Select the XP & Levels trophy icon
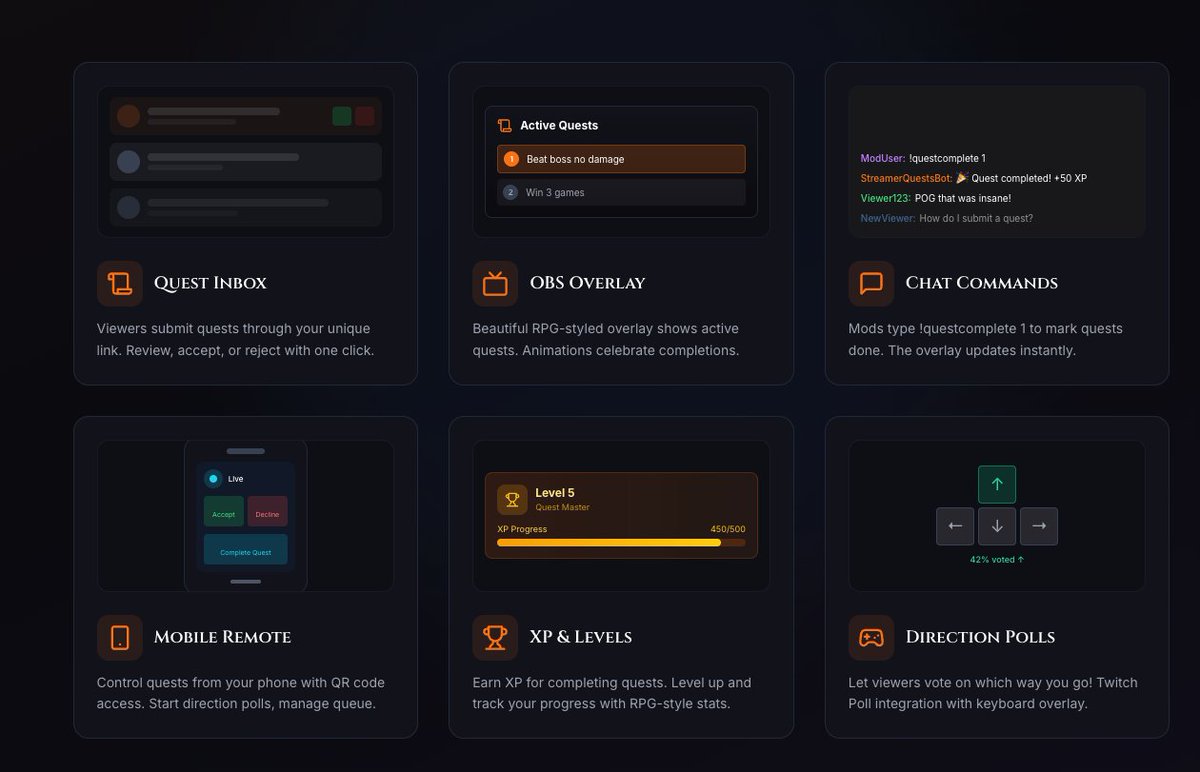This screenshot has height=772, width=1200. tap(494, 637)
